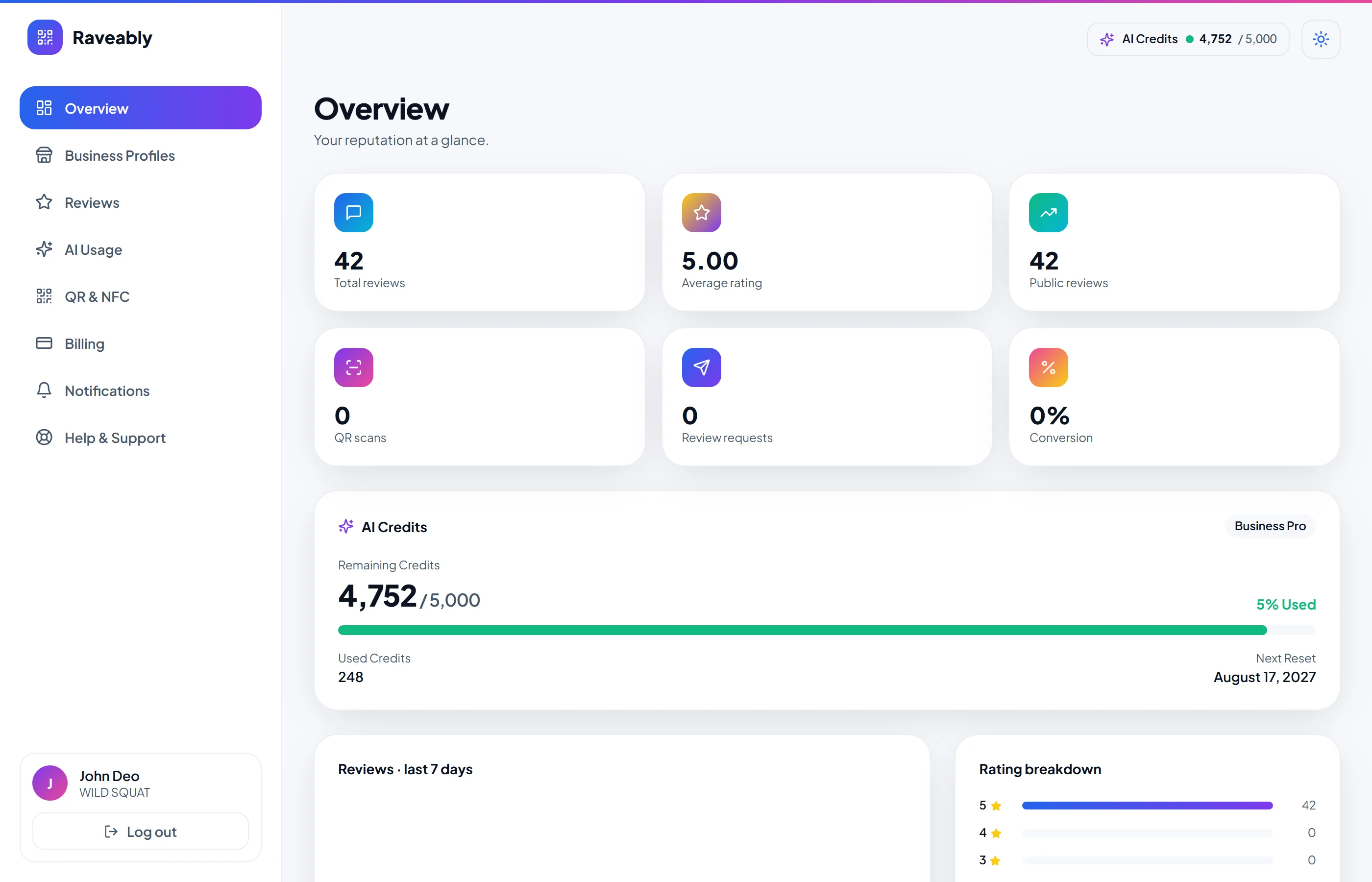This screenshot has height=882, width=1372.
Task: Click the storefront icon beside Business Profiles
Action: pyautogui.click(x=44, y=155)
